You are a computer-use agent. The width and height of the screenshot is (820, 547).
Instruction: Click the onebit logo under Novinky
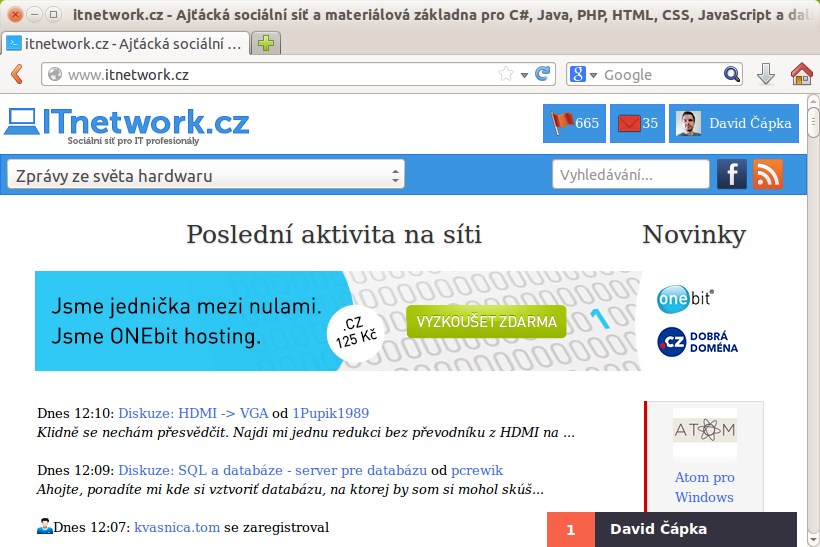[x=685, y=299]
